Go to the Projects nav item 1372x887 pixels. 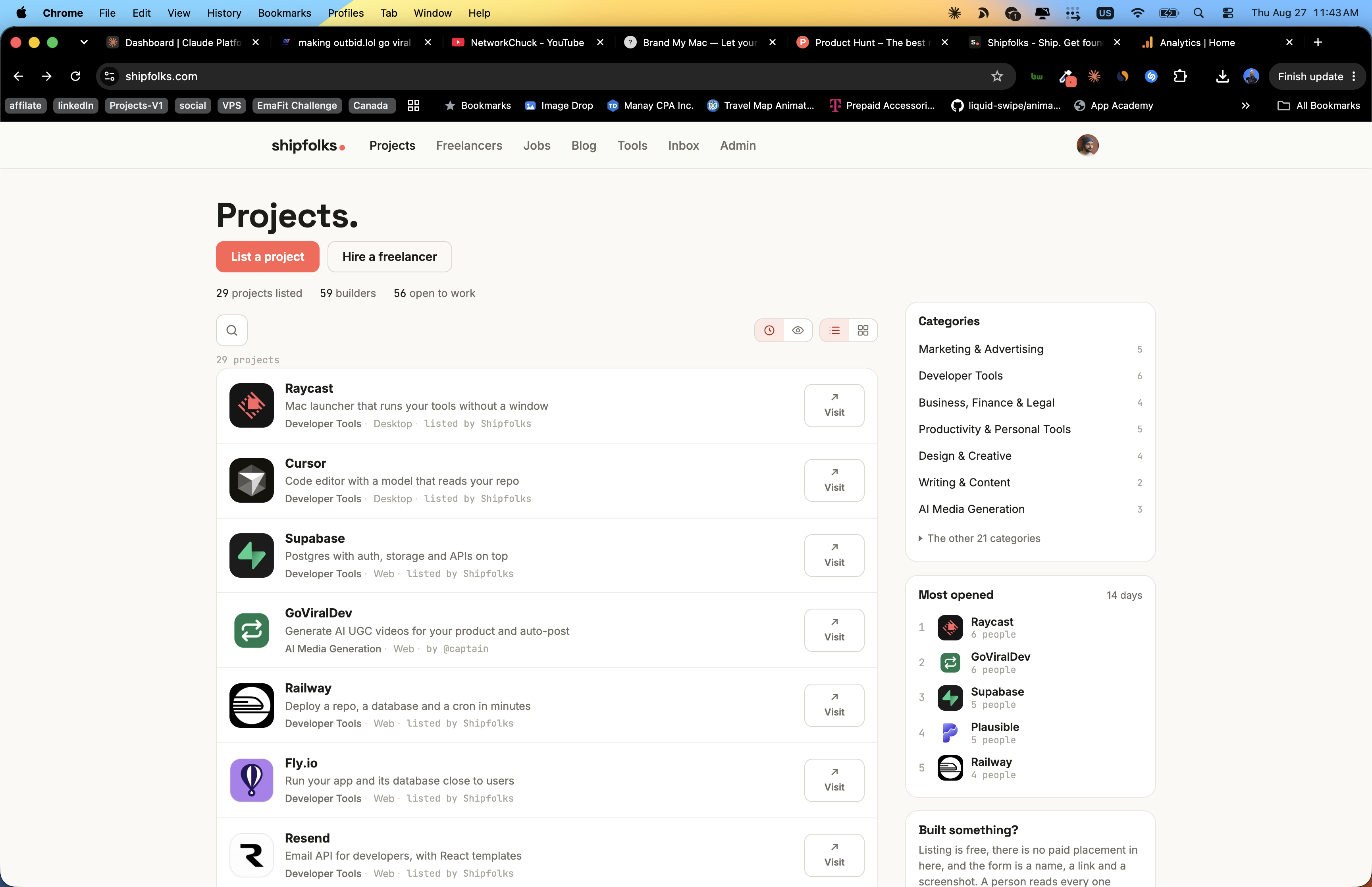pyautogui.click(x=392, y=145)
